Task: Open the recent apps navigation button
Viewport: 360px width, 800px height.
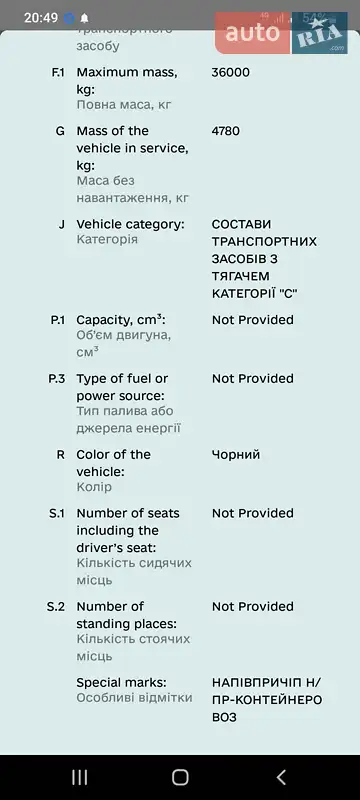Action: click(x=80, y=777)
